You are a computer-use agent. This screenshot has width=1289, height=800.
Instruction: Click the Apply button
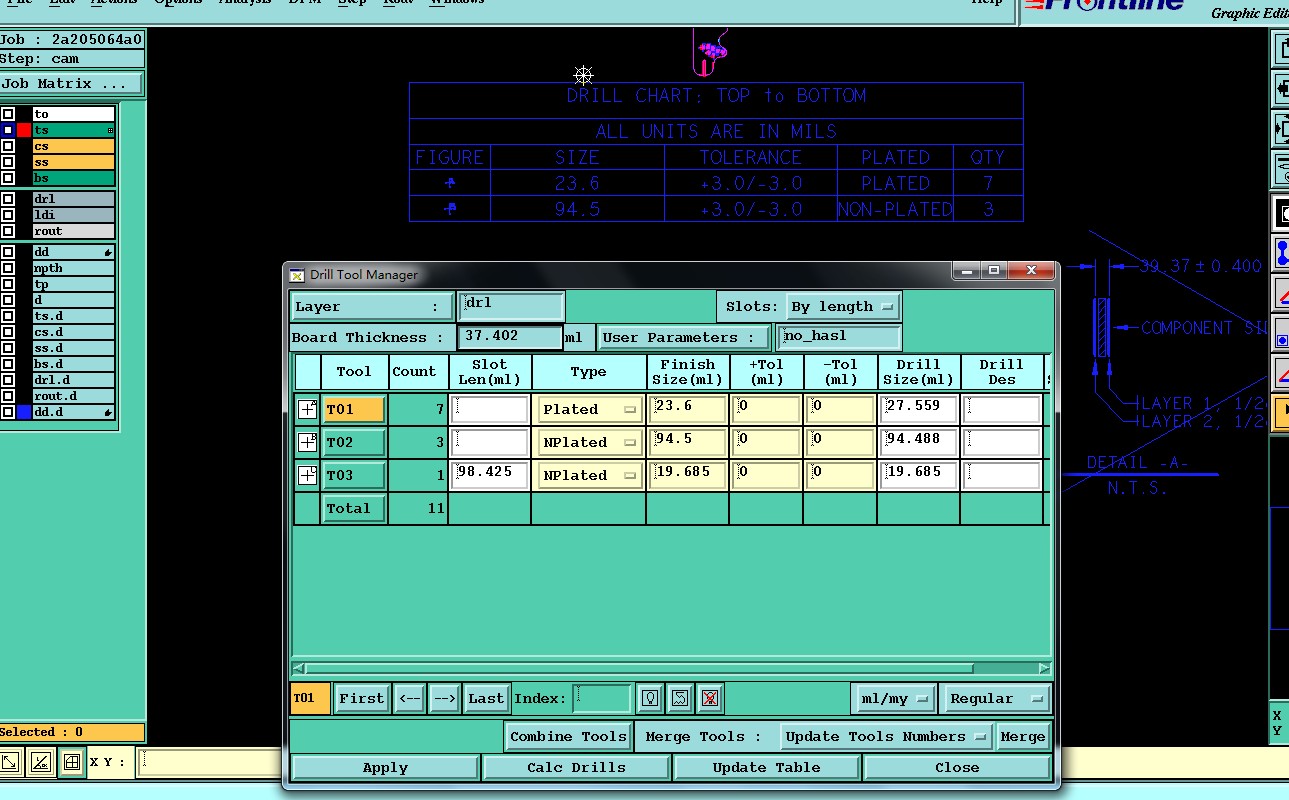tap(385, 768)
